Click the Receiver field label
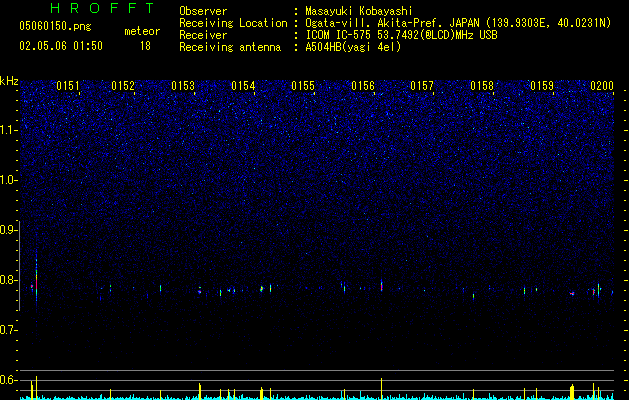The height and width of the screenshot is (400, 629). [203, 35]
